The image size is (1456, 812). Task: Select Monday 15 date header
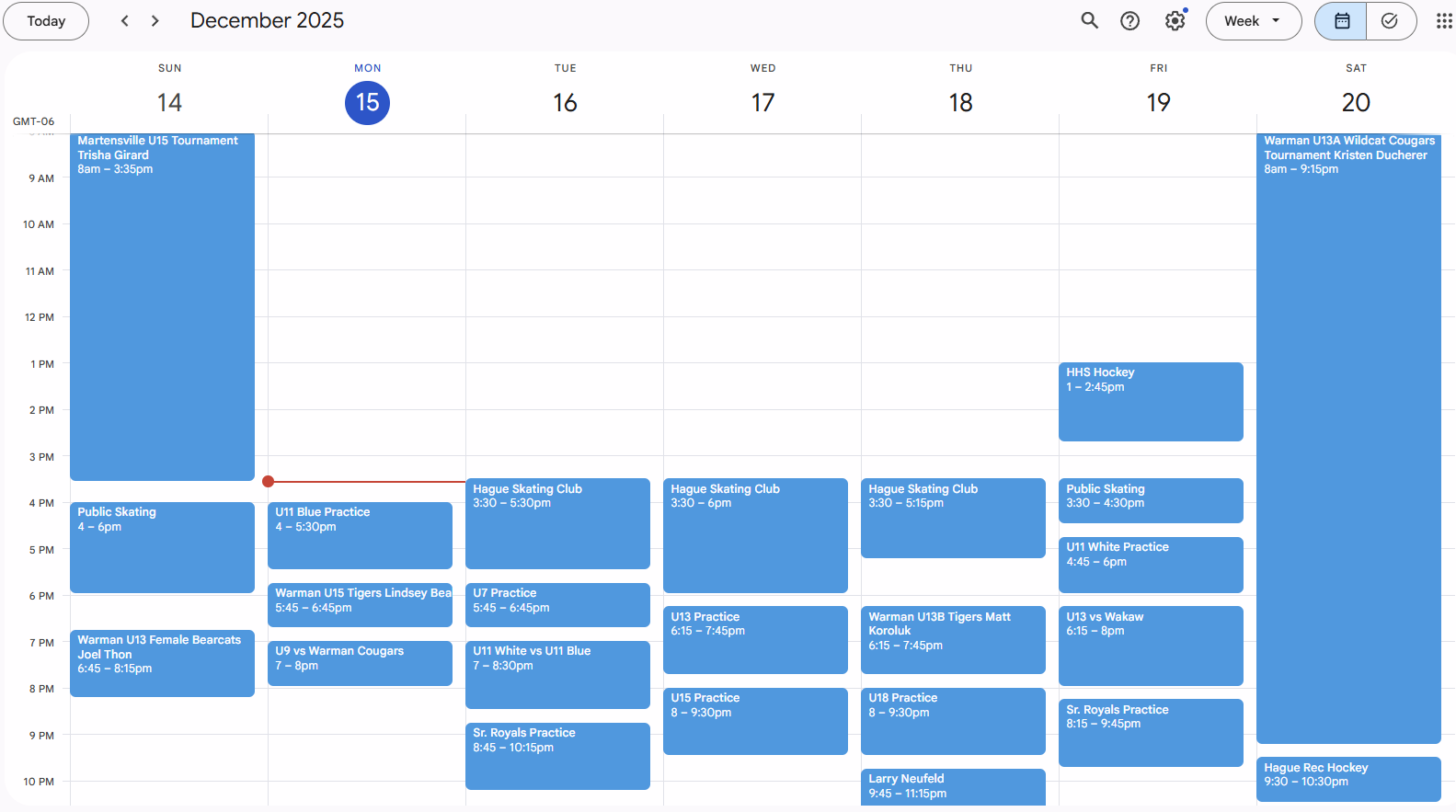367,102
